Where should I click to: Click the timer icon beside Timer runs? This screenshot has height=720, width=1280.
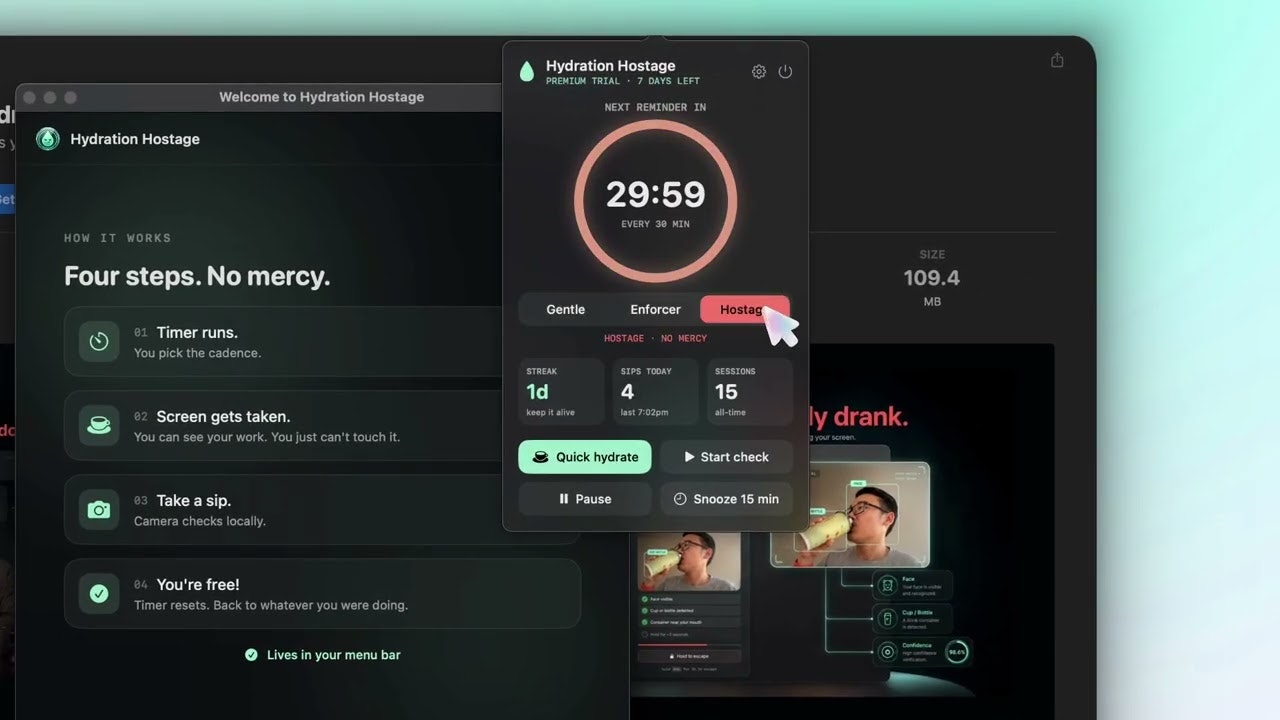click(x=99, y=341)
